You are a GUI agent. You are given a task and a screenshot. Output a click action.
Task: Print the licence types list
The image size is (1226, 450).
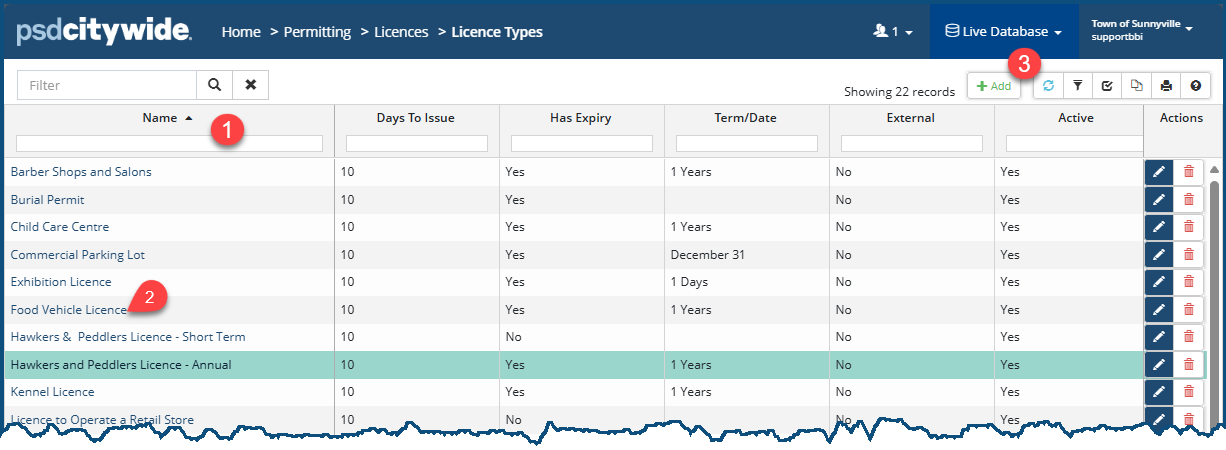[1166, 86]
